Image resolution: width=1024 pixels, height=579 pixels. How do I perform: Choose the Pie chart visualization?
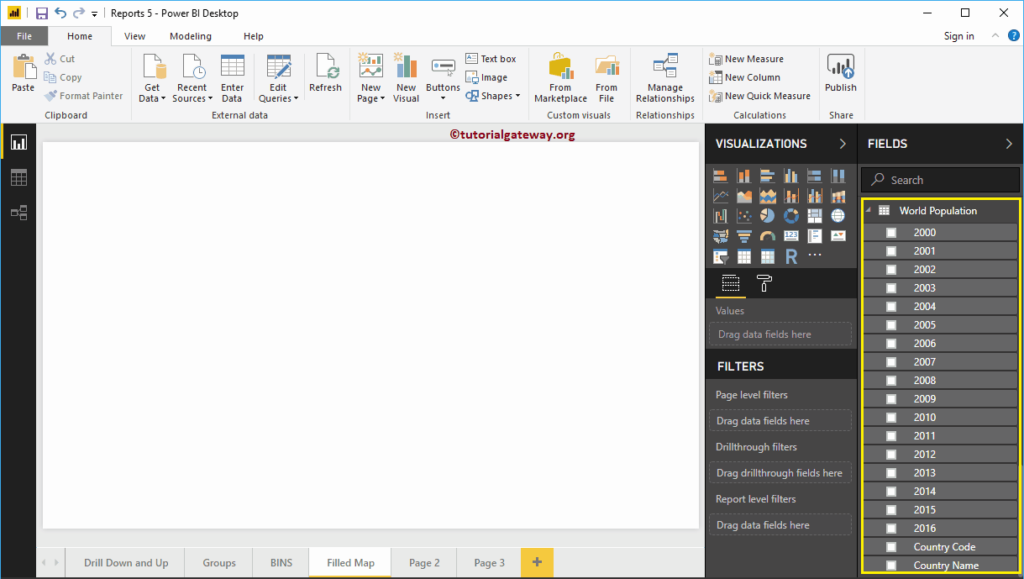(767, 216)
